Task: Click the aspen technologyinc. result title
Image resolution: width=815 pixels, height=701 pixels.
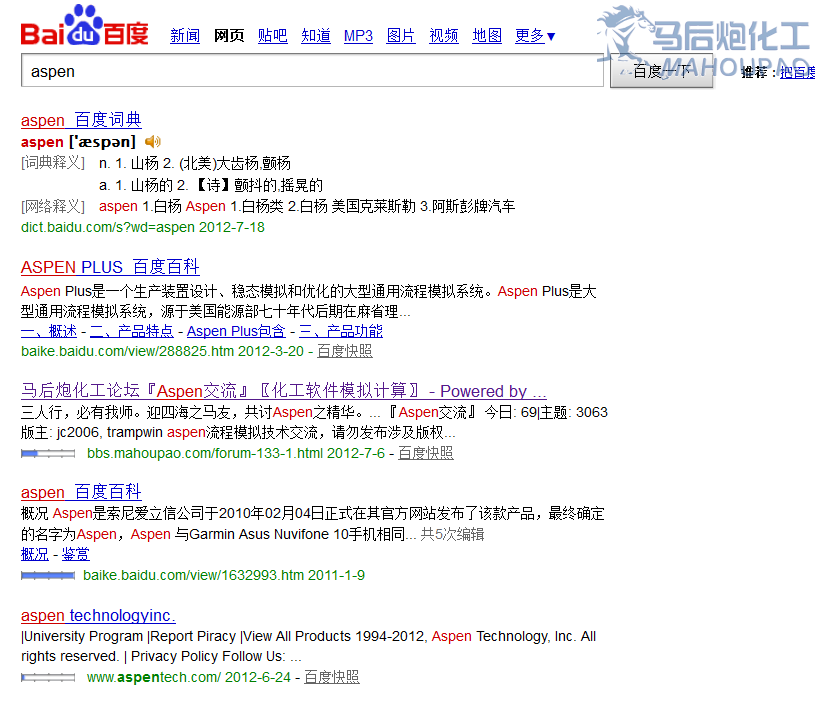Action: pyautogui.click(x=98, y=615)
